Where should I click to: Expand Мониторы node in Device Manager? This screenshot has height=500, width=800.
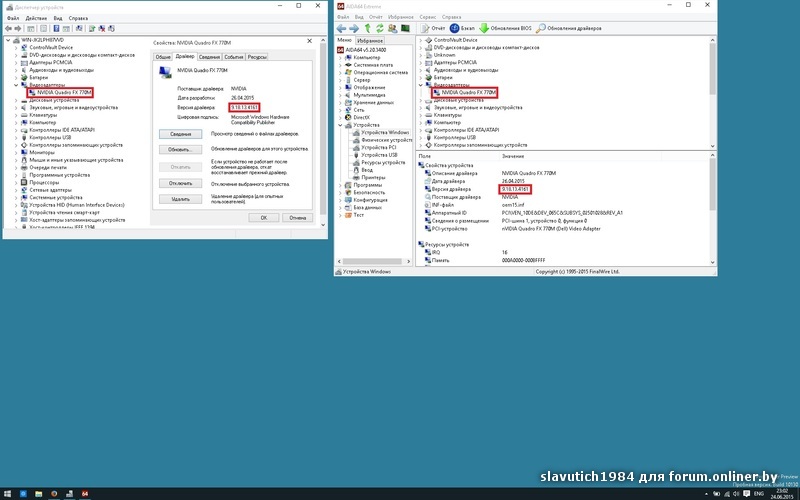point(16,153)
